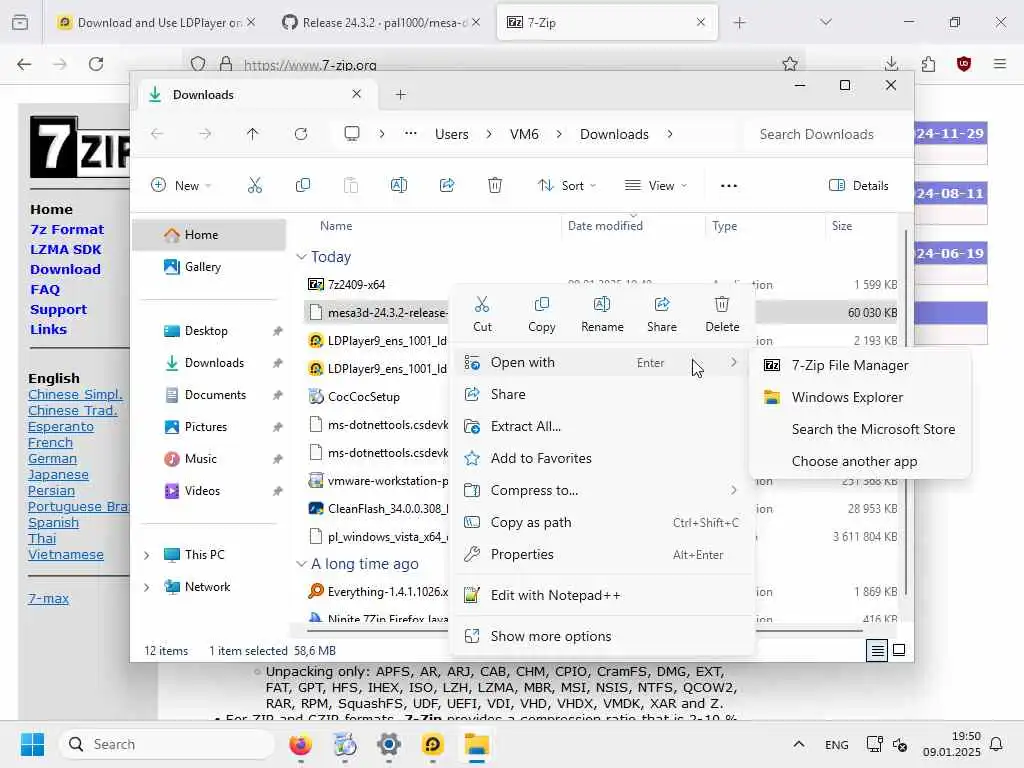Select Search the Microsoft Store
This screenshot has width=1024, height=768.
click(859, 429)
